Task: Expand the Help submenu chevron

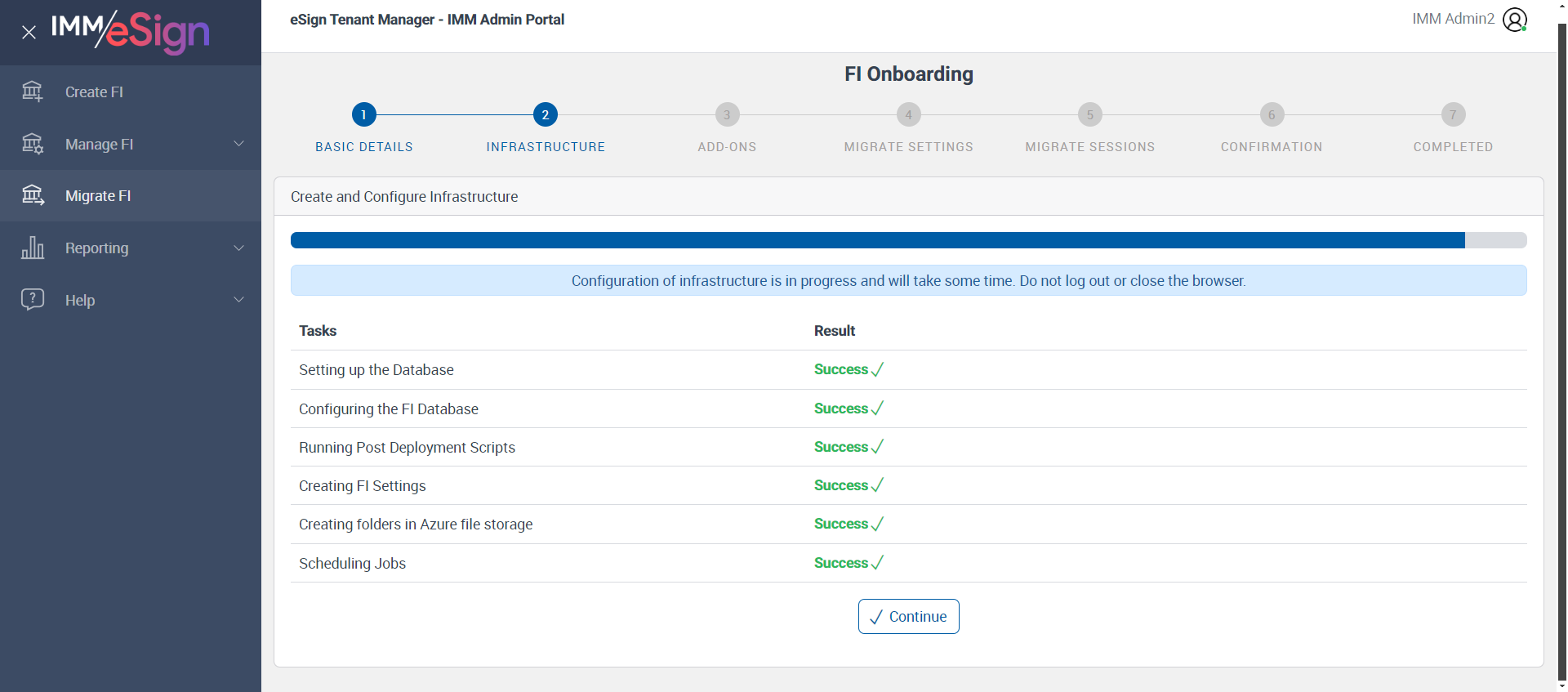Action: 239,300
